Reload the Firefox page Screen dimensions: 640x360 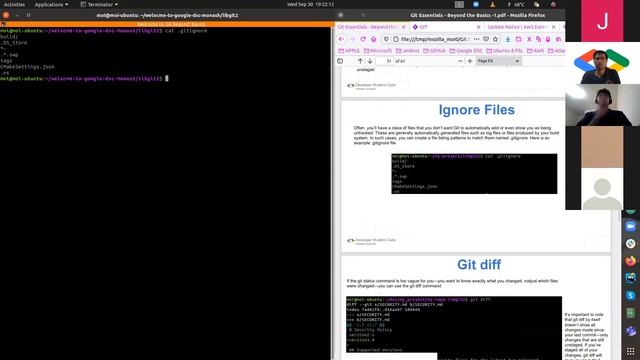tap(363, 39)
